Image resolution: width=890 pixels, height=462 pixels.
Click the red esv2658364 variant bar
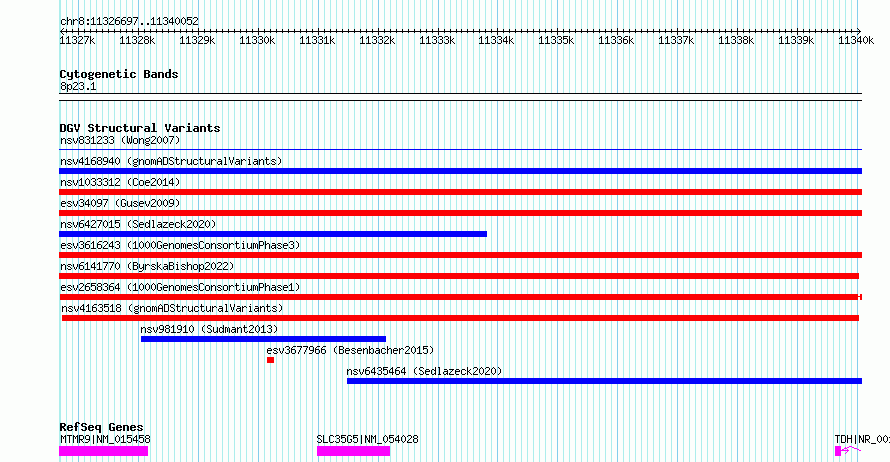460,297
